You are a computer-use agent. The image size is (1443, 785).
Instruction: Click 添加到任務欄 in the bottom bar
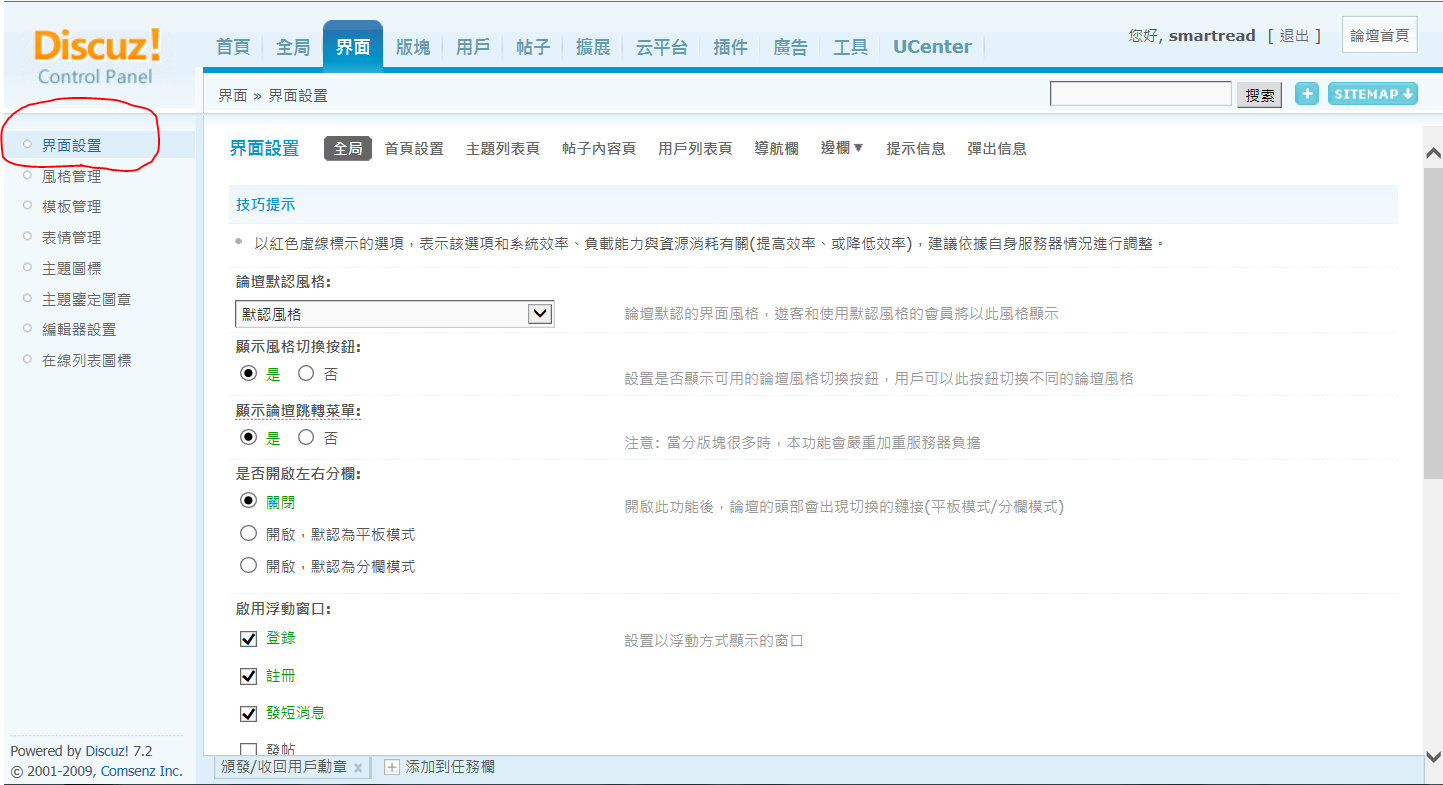450,767
